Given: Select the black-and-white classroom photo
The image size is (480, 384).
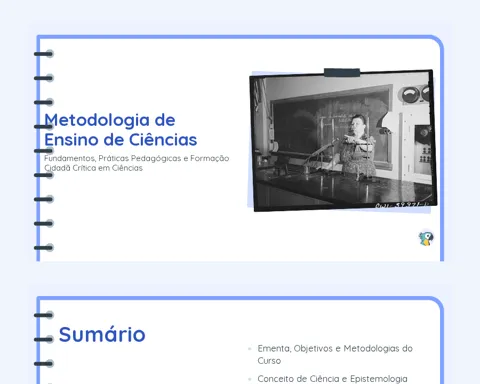Looking at the screenshot, I should (343, 140).
